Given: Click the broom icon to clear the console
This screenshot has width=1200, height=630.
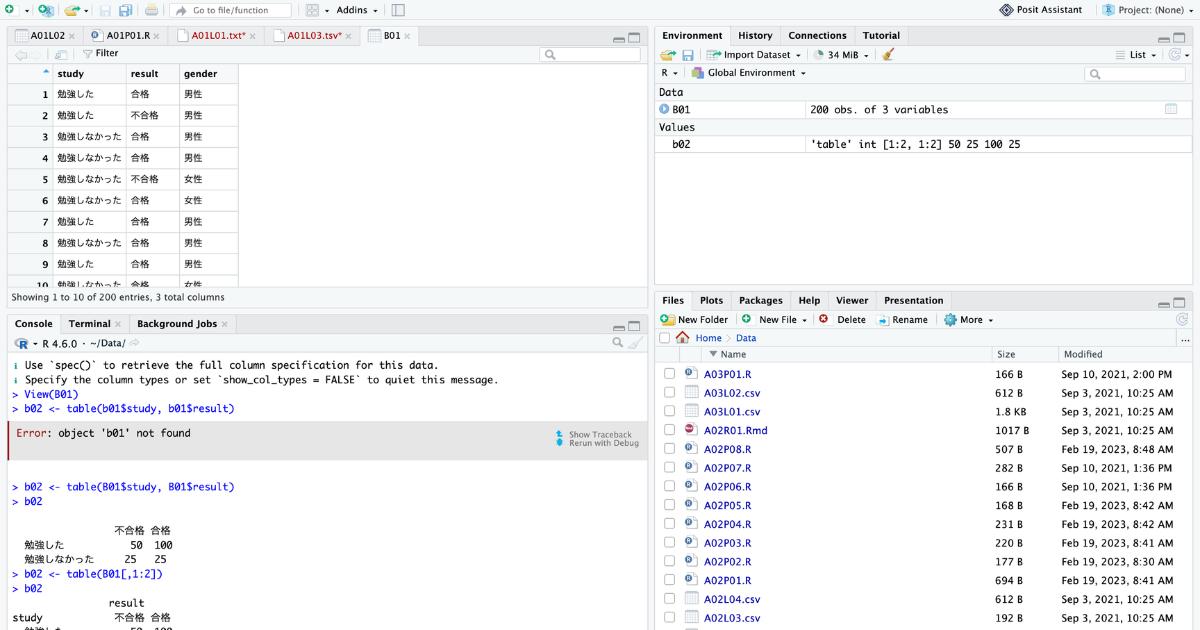Looking at the screenshot, I should pyautogui.click(x=636, y=343).
